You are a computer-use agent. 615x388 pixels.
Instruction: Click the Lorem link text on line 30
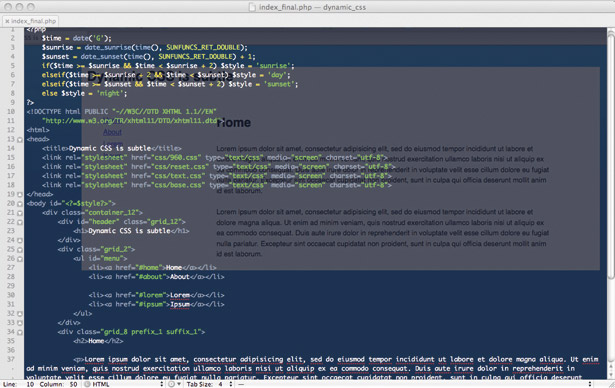[180, 295]
